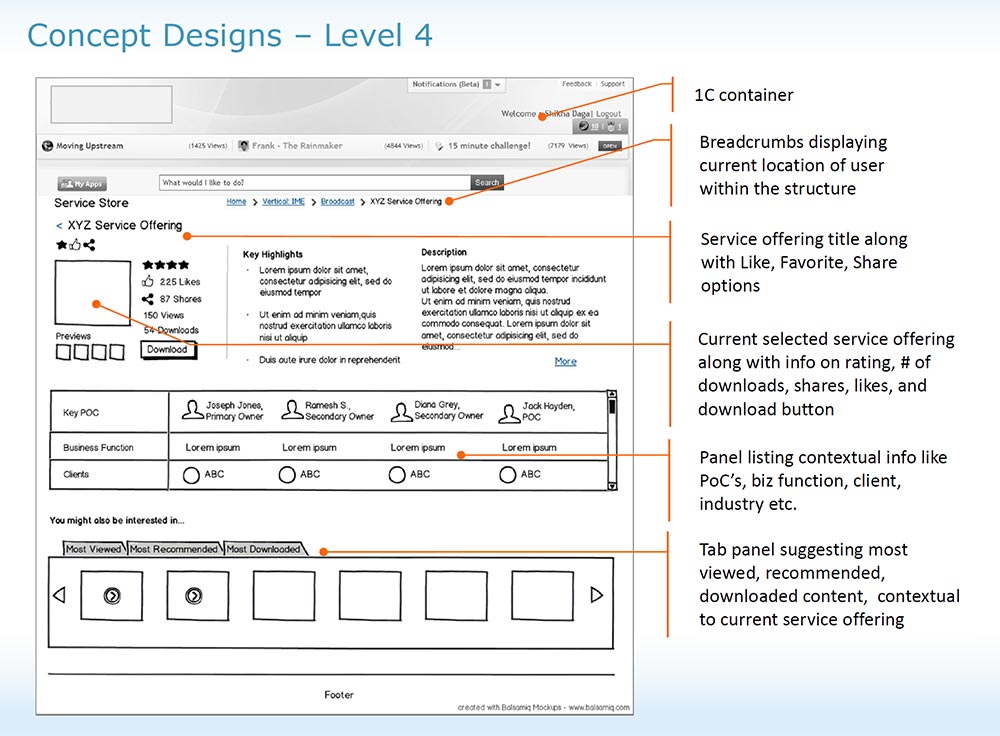
Task: Click the carousel right arrow
Action: coord(596,595)
